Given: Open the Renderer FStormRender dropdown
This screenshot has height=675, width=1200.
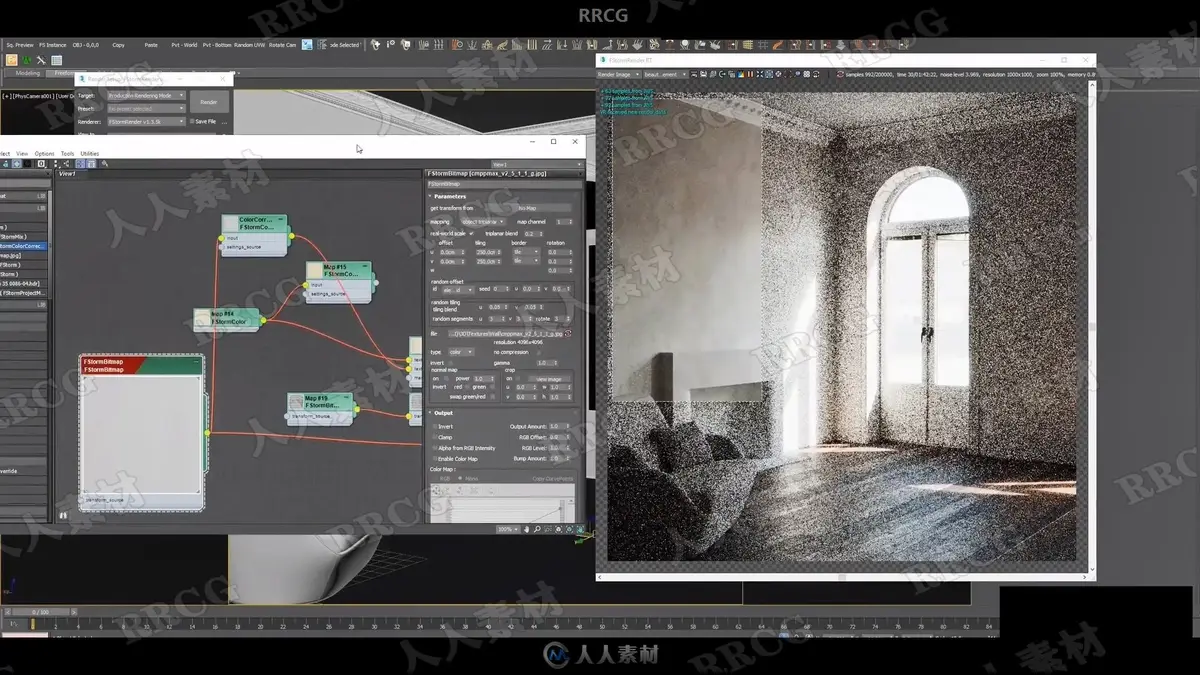Looking at the screenshot, I should click(x=146, y=121).
